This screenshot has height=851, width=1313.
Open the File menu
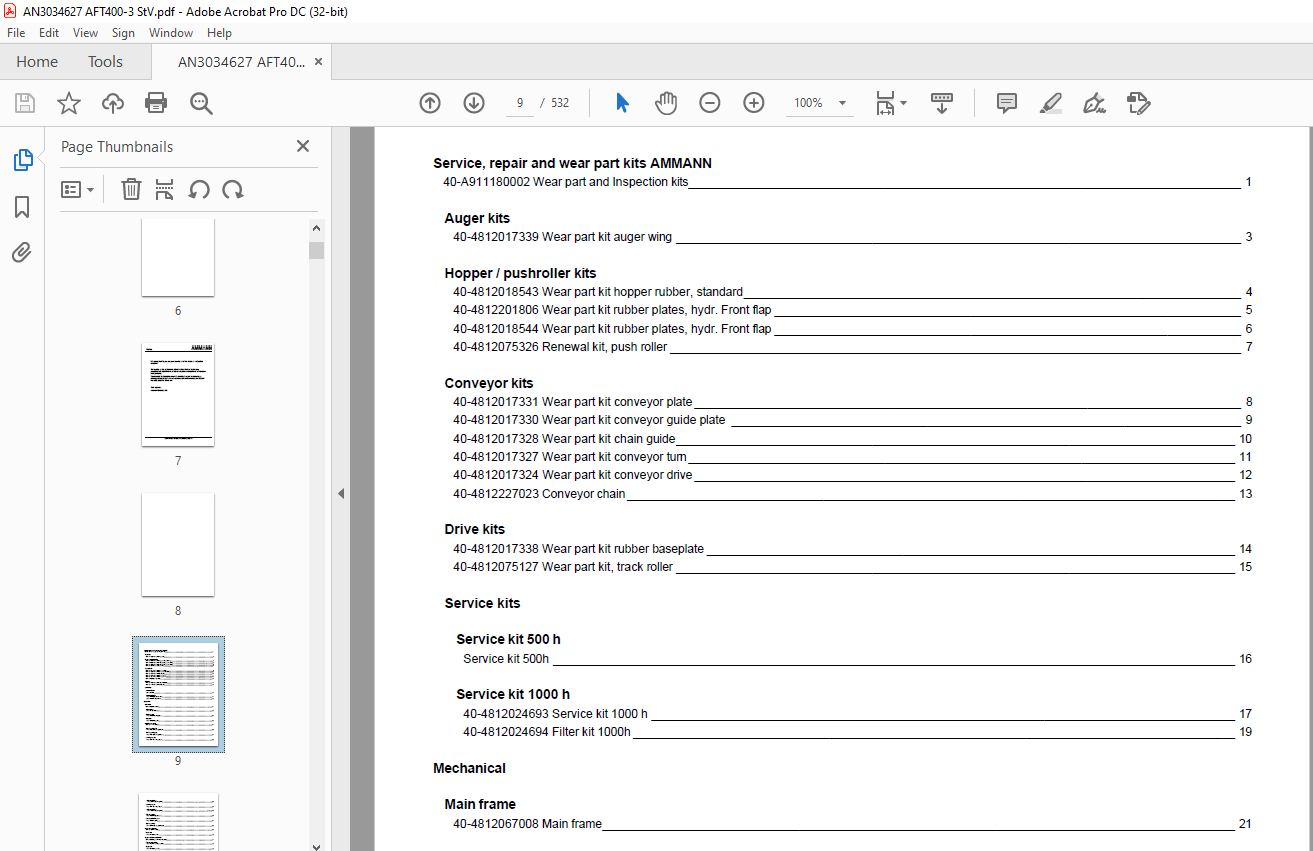(x=16, y=33)
